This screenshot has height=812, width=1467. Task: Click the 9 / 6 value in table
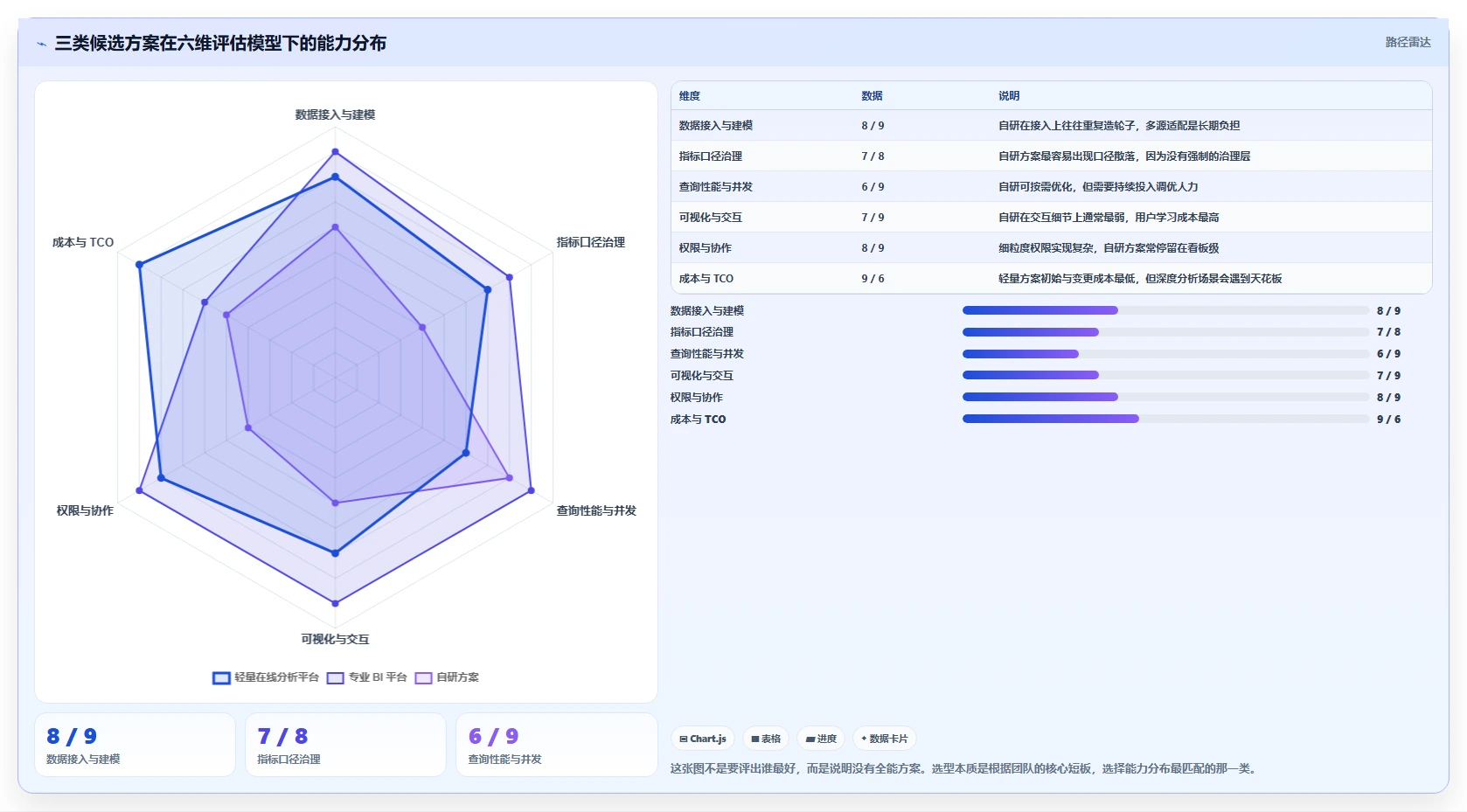click(x=873, y=279)
